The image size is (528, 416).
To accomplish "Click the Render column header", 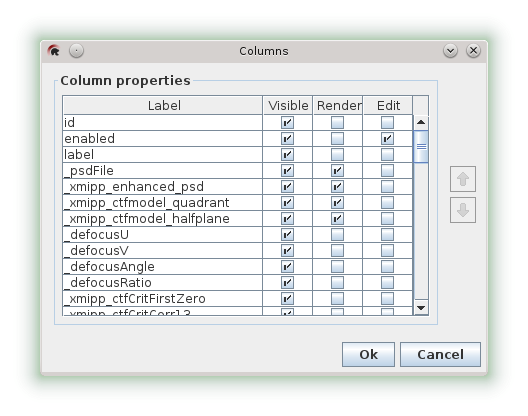I will click(338, 105).
